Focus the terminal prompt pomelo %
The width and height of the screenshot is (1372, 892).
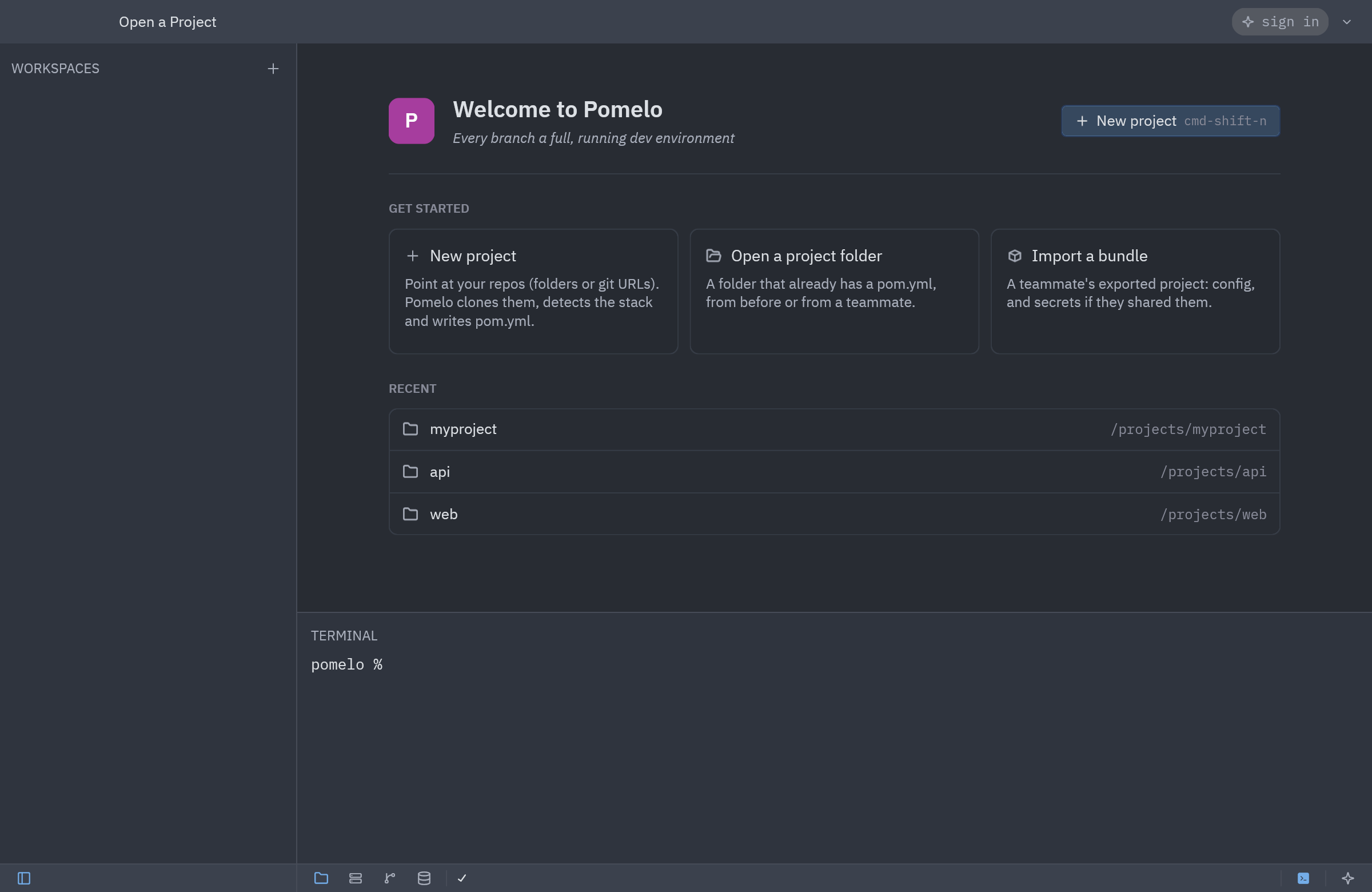pos(346,665)
